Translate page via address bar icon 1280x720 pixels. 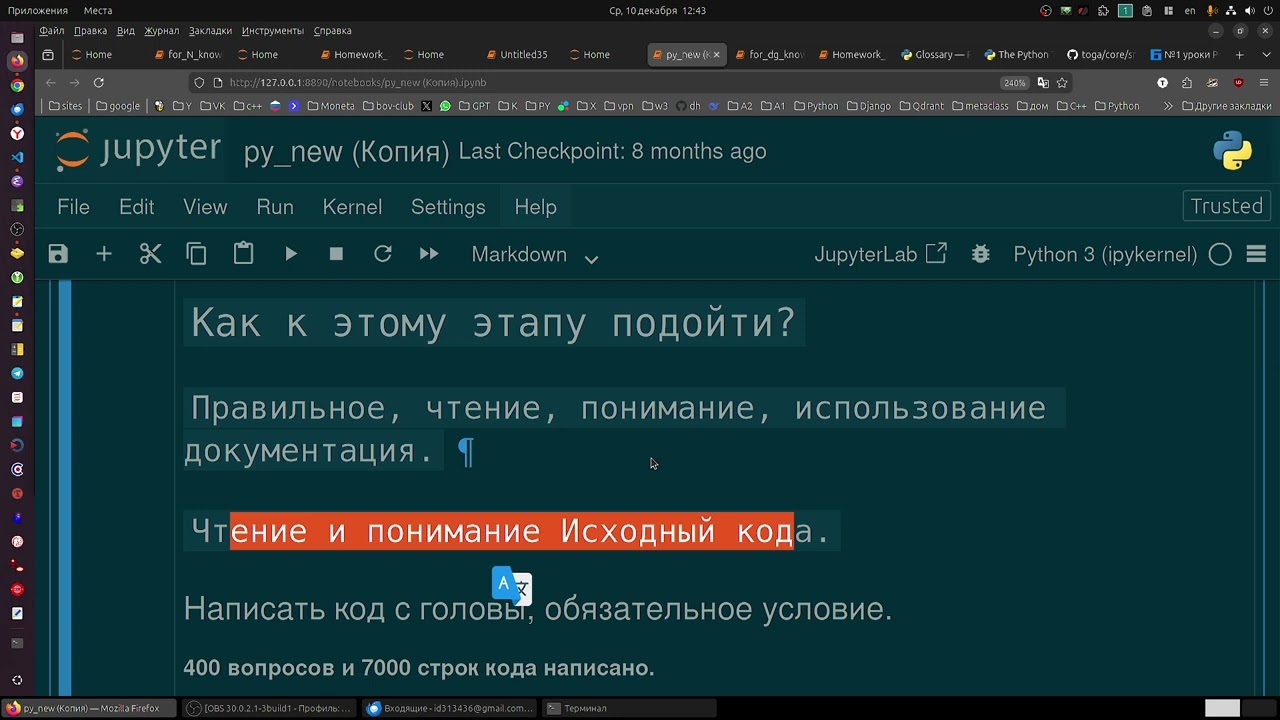pos(1043,82)
